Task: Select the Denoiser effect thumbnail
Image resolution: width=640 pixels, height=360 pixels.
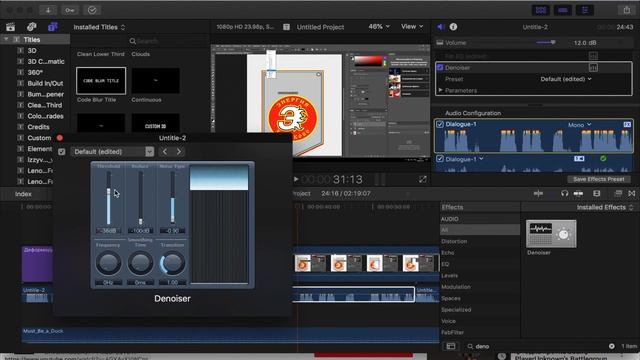Action: 551,234
